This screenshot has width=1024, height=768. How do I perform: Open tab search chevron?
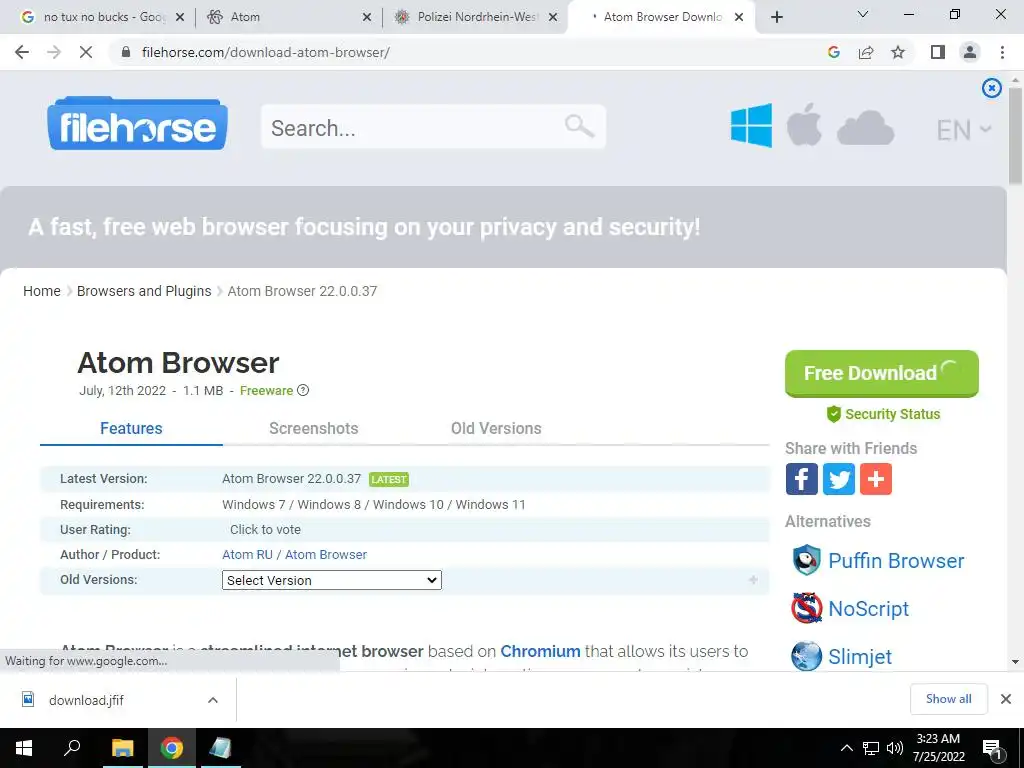[x=863, y=14]
